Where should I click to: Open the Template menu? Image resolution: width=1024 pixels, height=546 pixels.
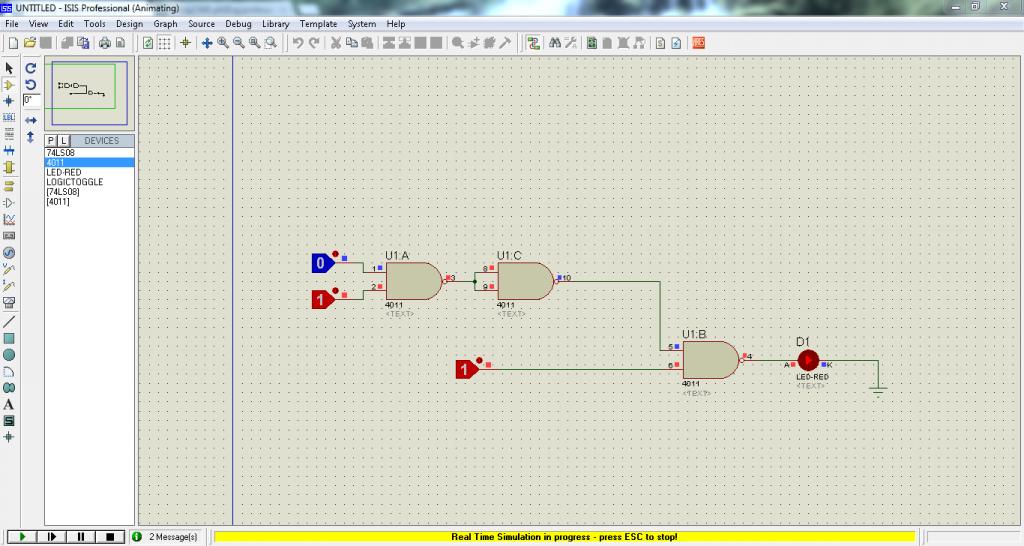pos(319,24)
